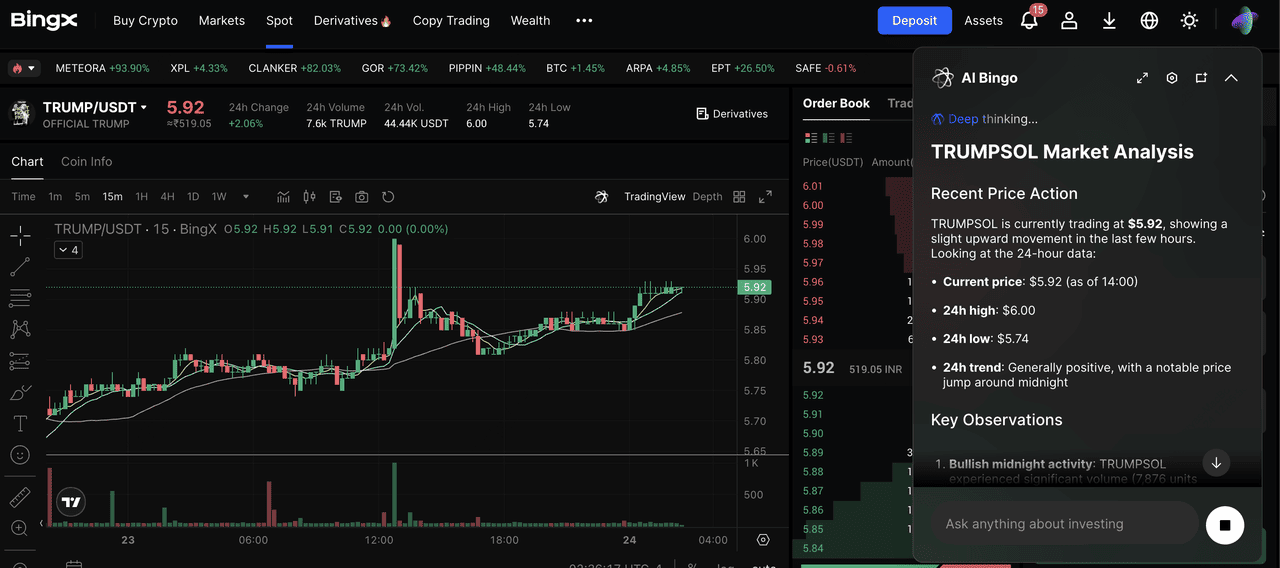
Task: Select the 1H timeframe
Action: (x=142, y=197)
